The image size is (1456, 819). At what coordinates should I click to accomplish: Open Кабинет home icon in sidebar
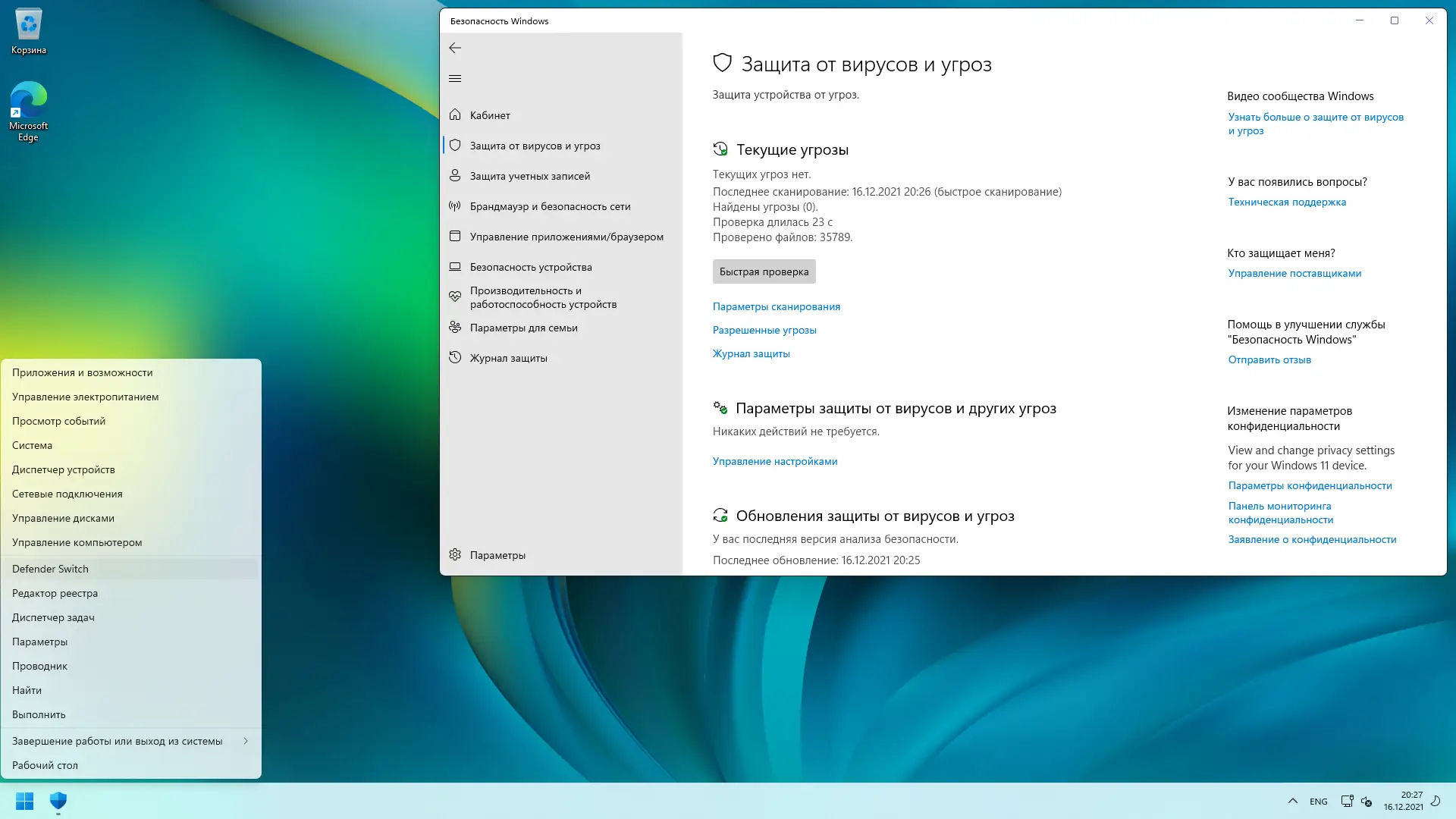tap(455, 115)
